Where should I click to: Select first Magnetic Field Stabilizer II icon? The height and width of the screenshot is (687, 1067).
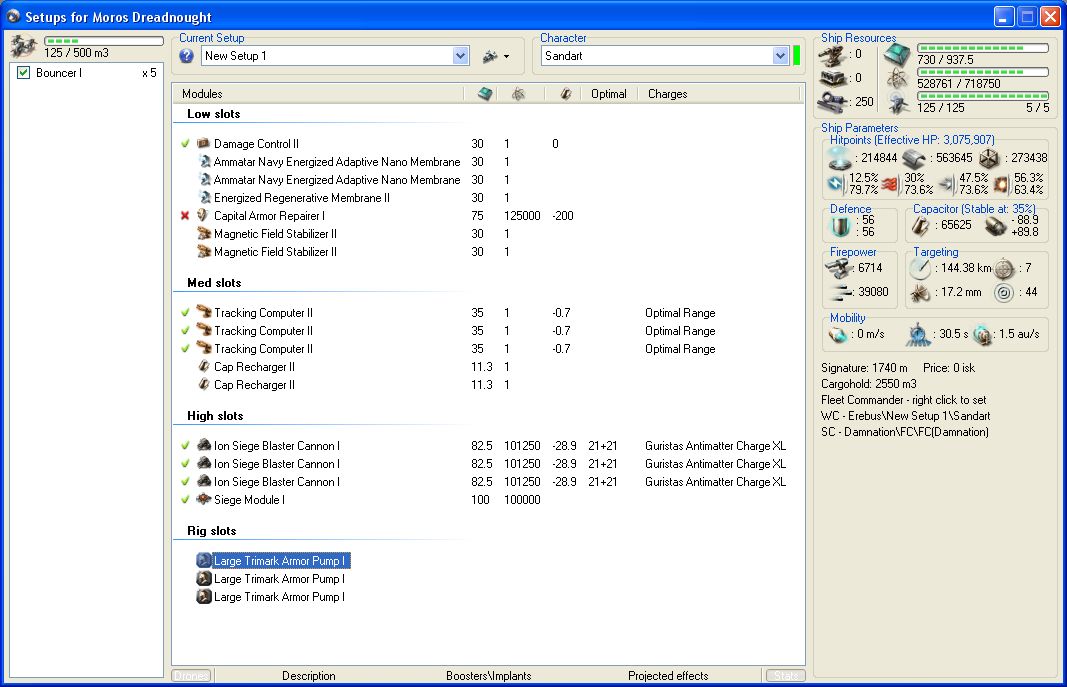click(203, 233)
